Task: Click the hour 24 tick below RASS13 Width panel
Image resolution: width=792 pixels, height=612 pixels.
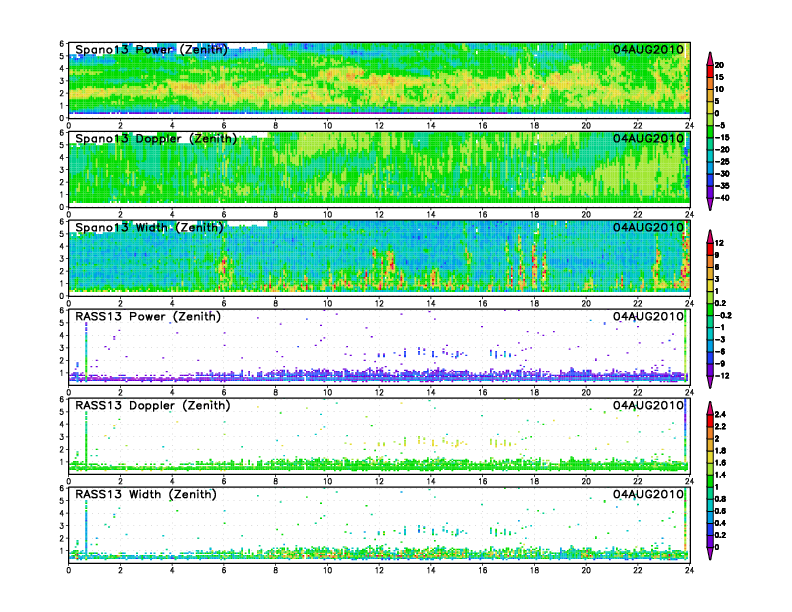Action: (689, 570)
